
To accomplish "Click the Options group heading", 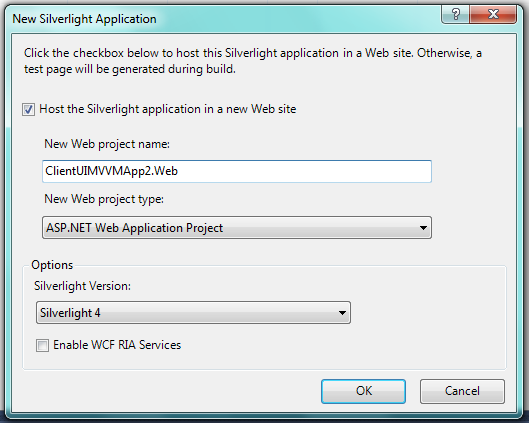I will 52,265.
